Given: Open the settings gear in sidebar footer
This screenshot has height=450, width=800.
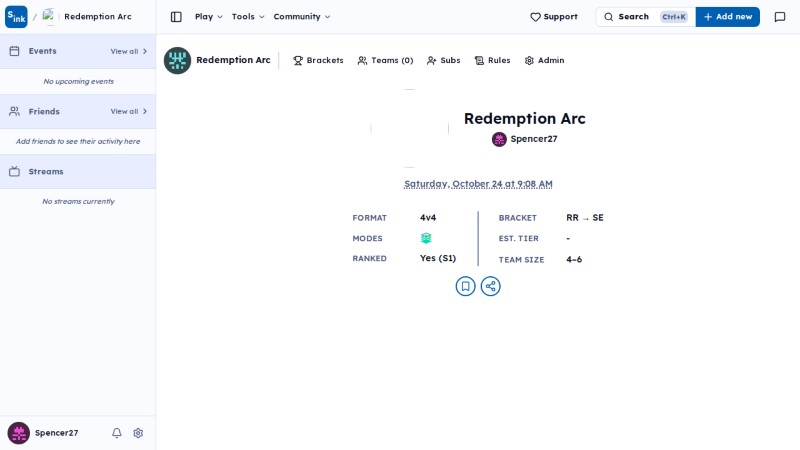Looking at the screenshot, I should tap(138, 433).
